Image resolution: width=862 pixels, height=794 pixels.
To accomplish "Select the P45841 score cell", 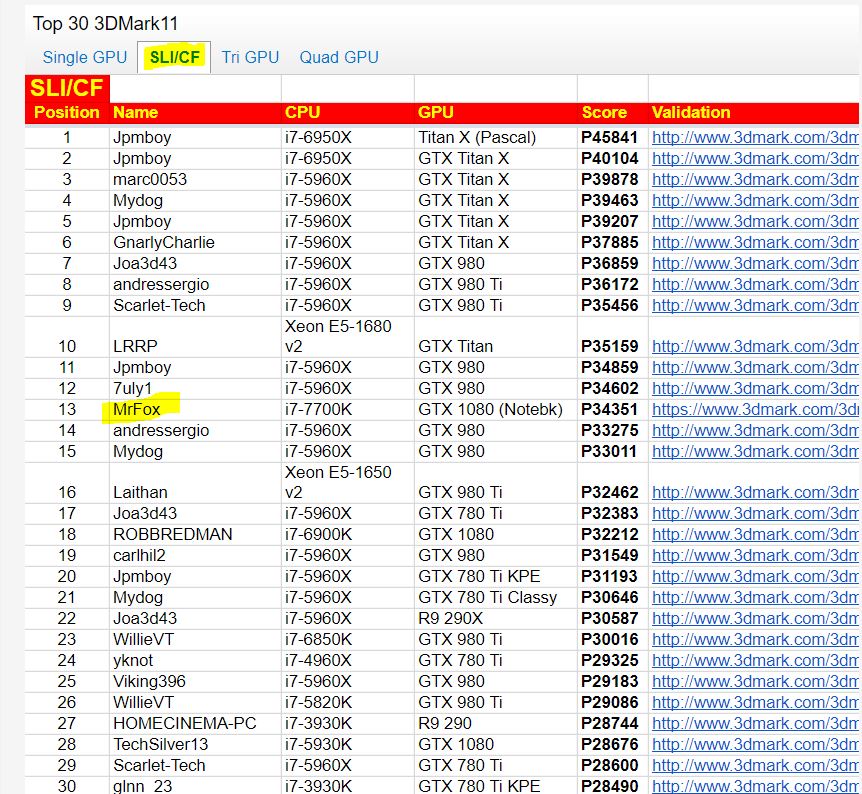I will click(612, 137).
